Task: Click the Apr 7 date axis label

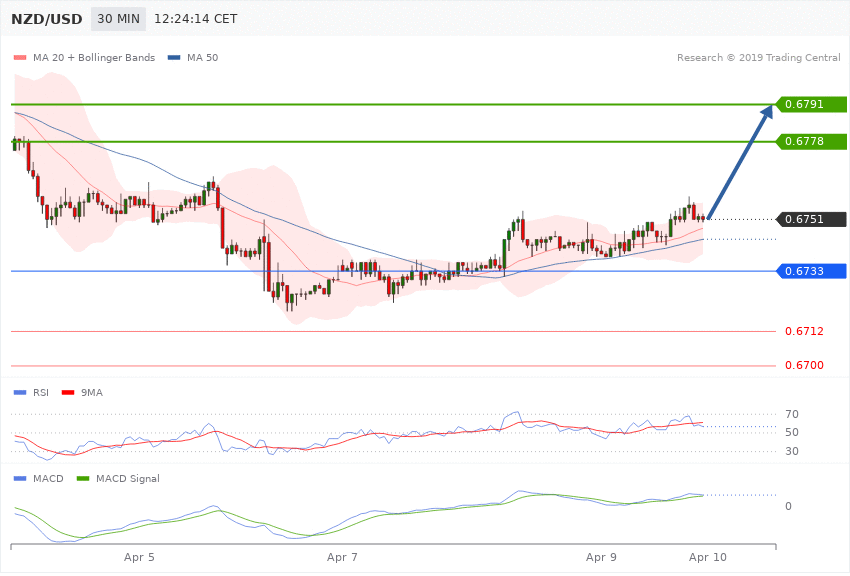Action: coord(343,557)
